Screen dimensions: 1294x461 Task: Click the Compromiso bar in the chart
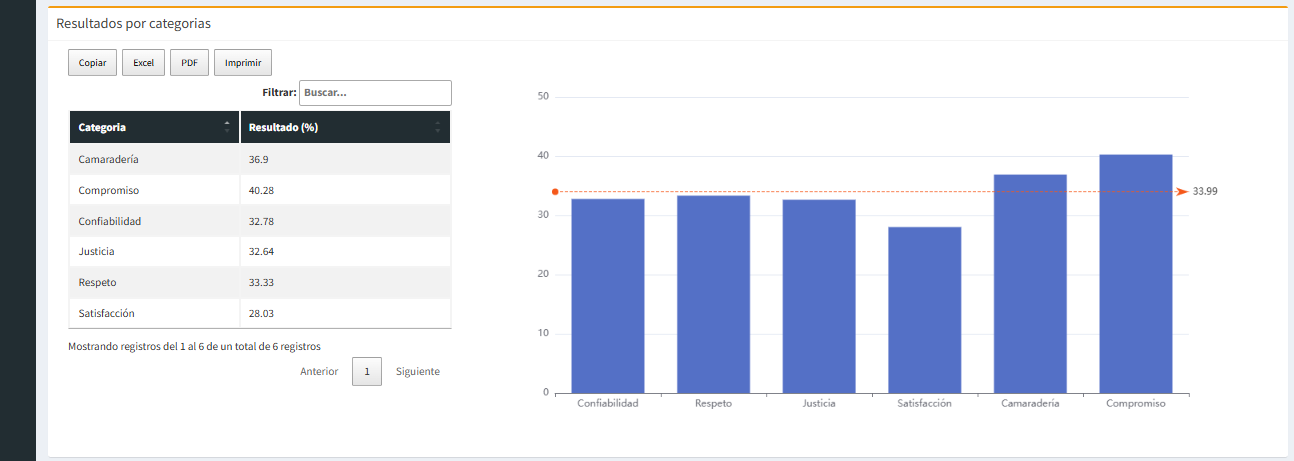click(x=1135, y=275)
